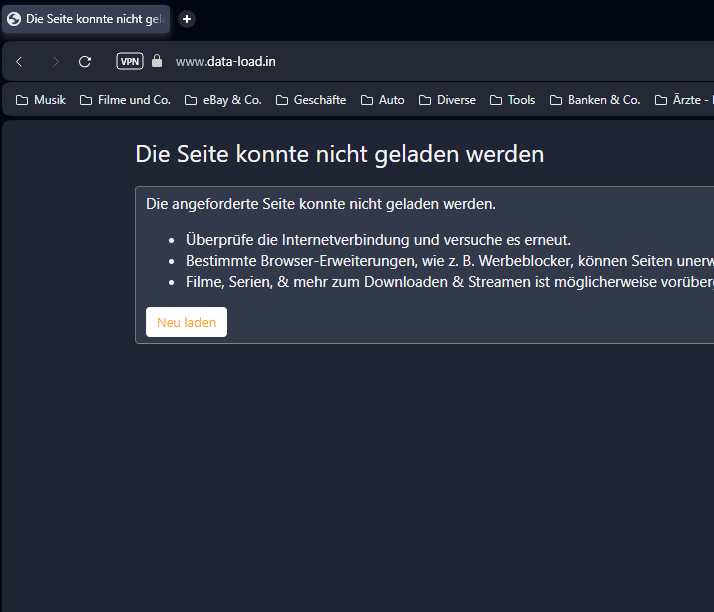Click the padlock site security icon
The width and height of the screenshot is (714, 612).
pyautogui.click(x=157, y=62)
